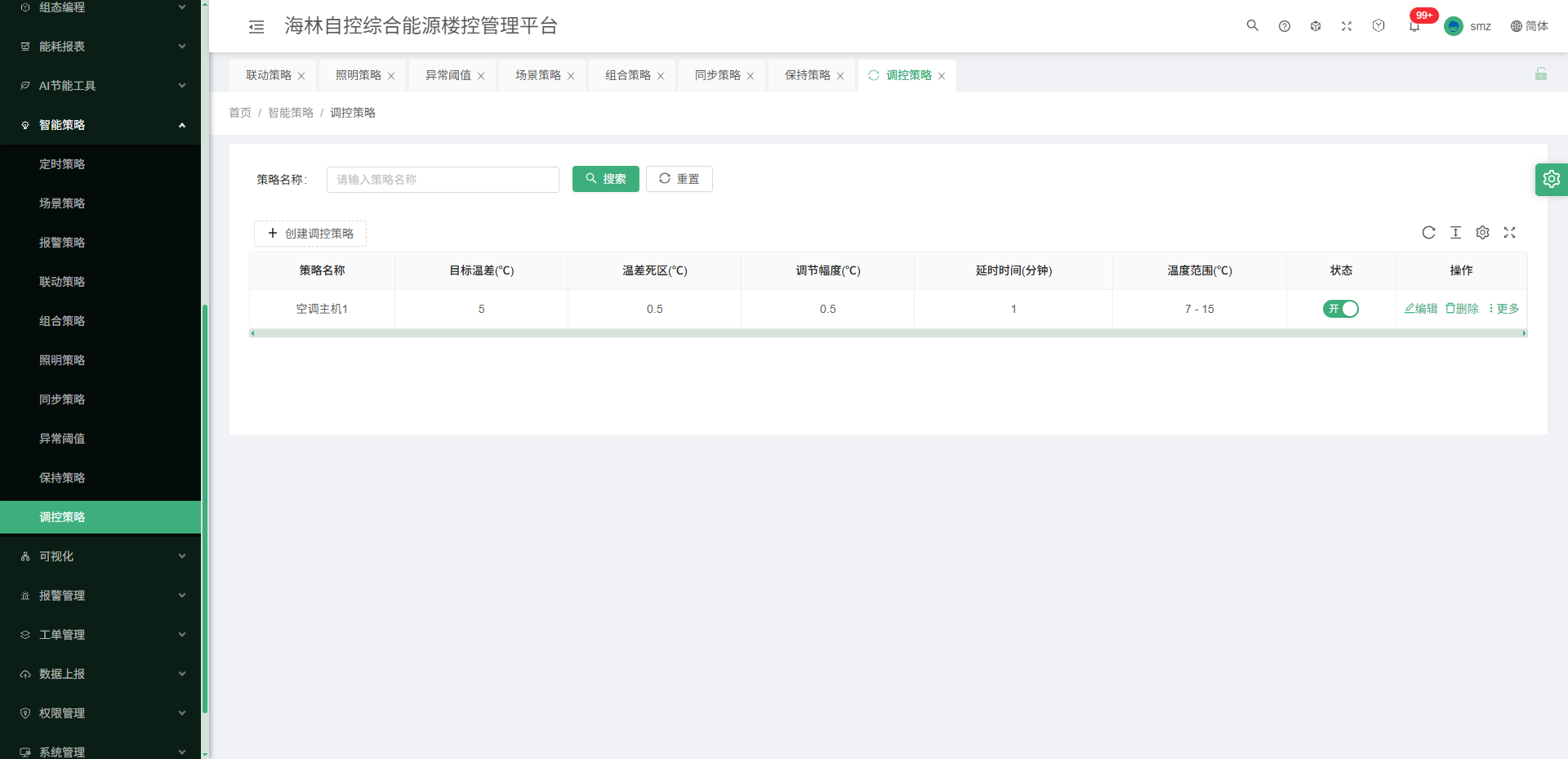This screenshot has height=759, width=1568.
Task: Switch to the 照明策略 tab
Action: (x=359, y=75)
